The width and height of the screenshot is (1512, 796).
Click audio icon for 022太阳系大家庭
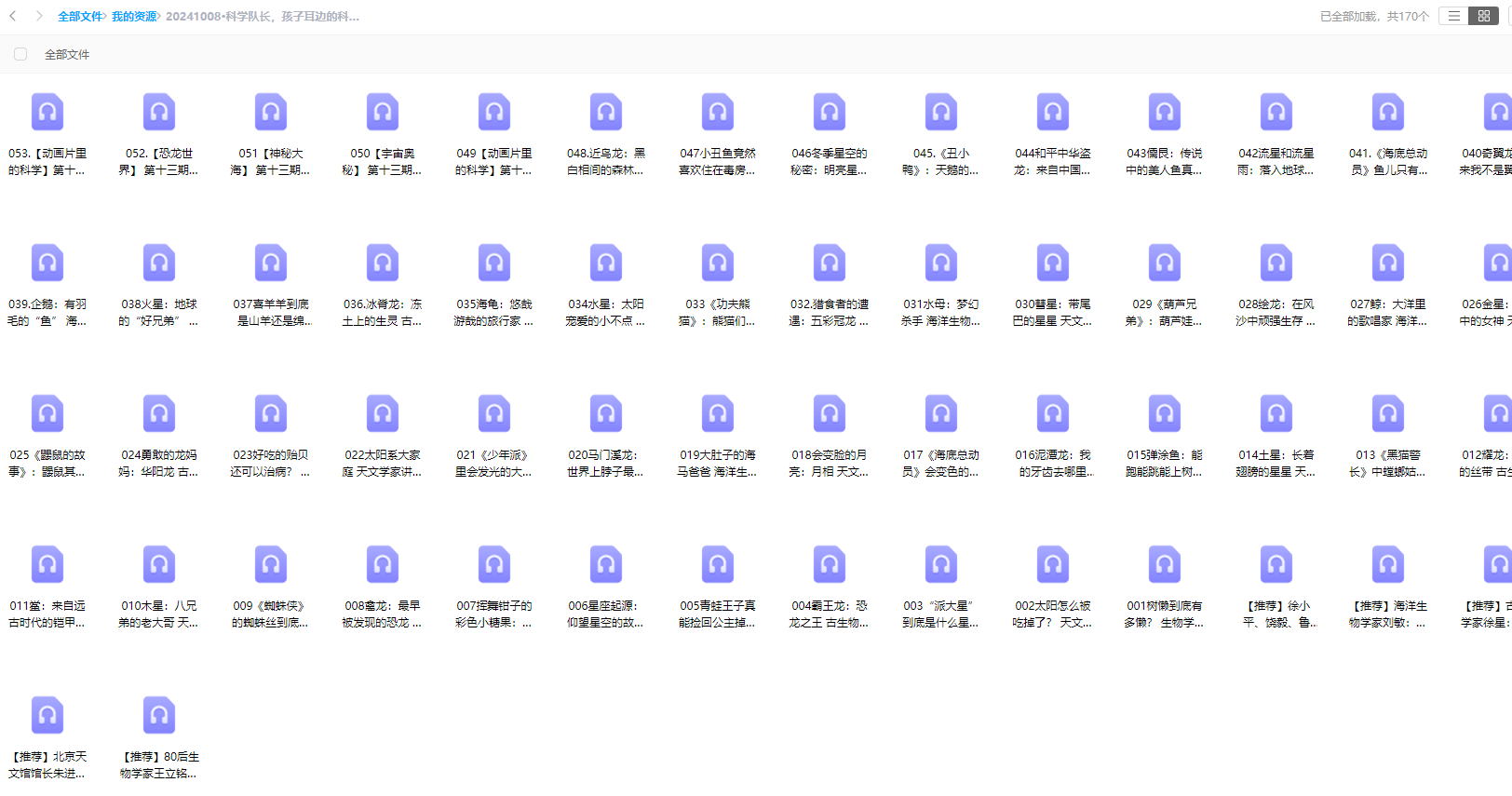pyautogui.click(x=383, y=414)
